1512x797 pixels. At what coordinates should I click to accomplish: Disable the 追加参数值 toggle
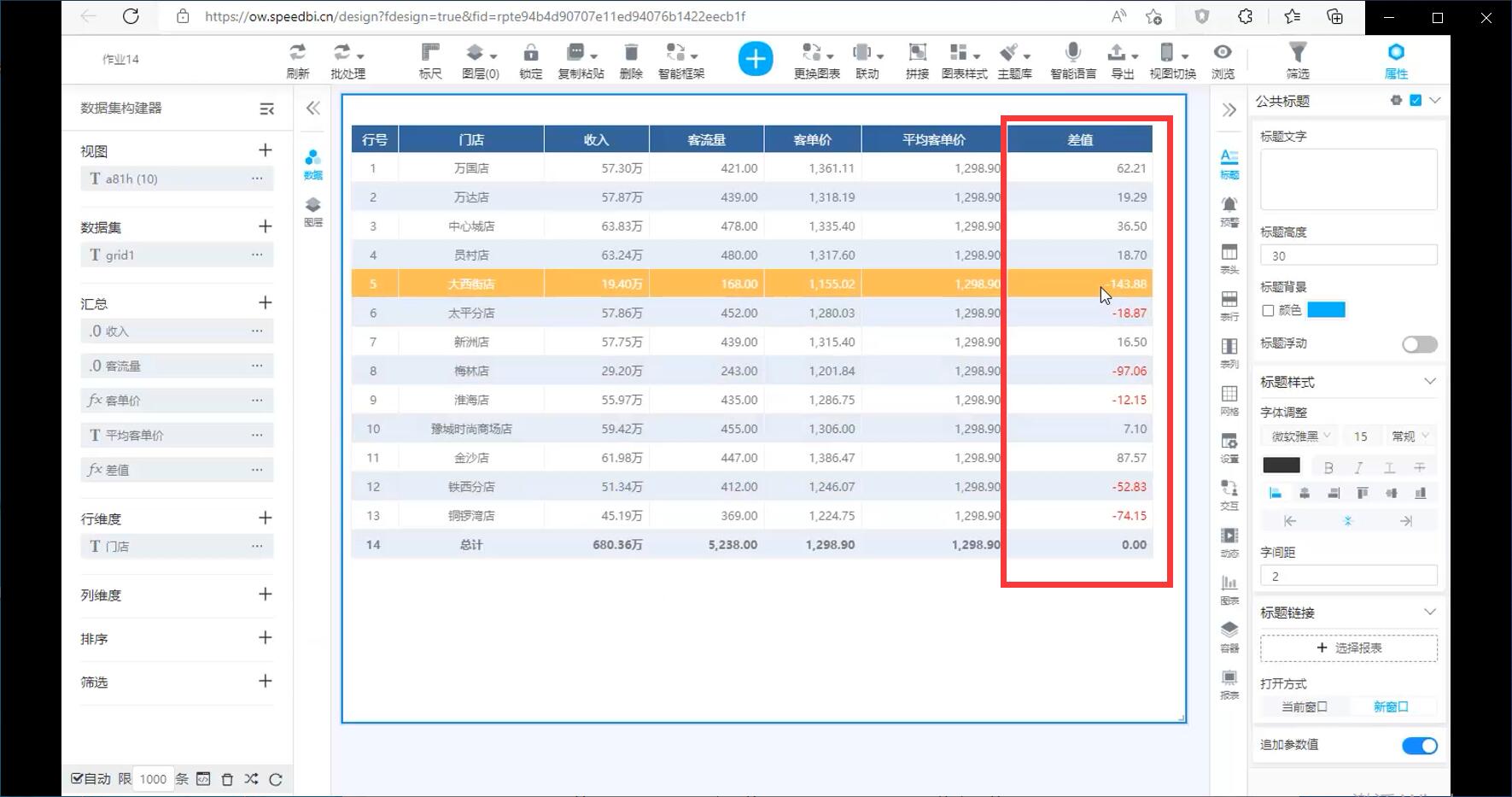(x=1419, y=746)
